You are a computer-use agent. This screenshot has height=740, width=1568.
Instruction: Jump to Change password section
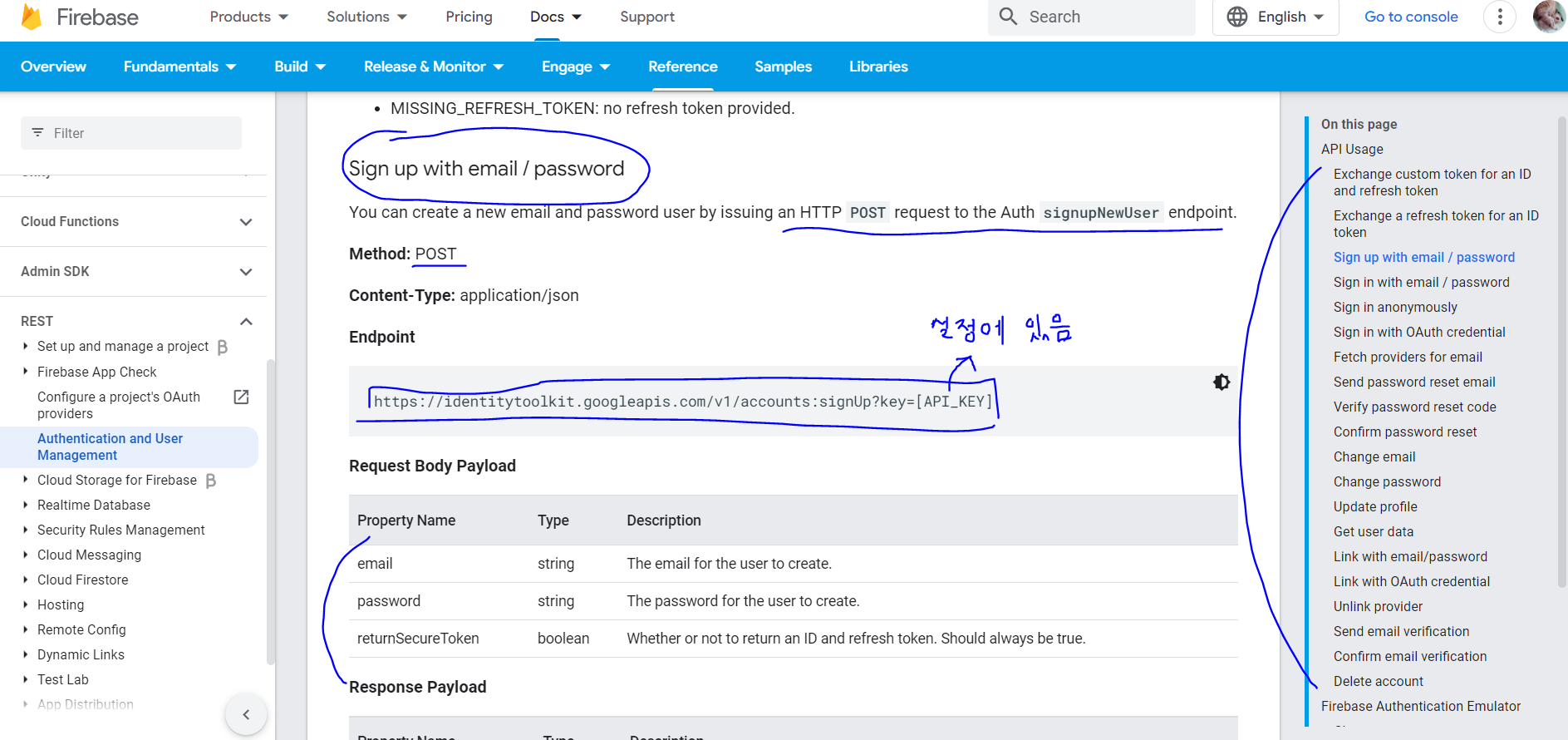point(1387,481)
